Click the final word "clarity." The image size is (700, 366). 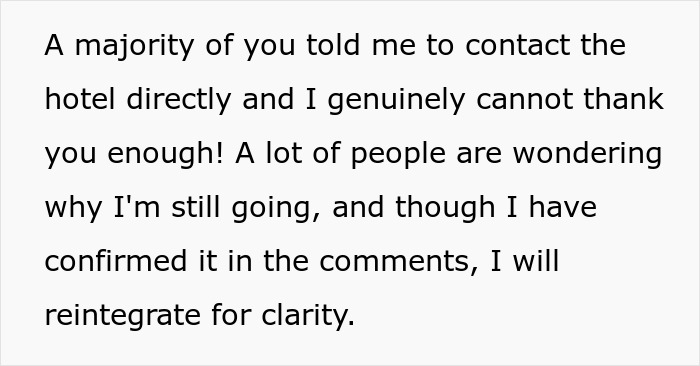tap(308, 316)
